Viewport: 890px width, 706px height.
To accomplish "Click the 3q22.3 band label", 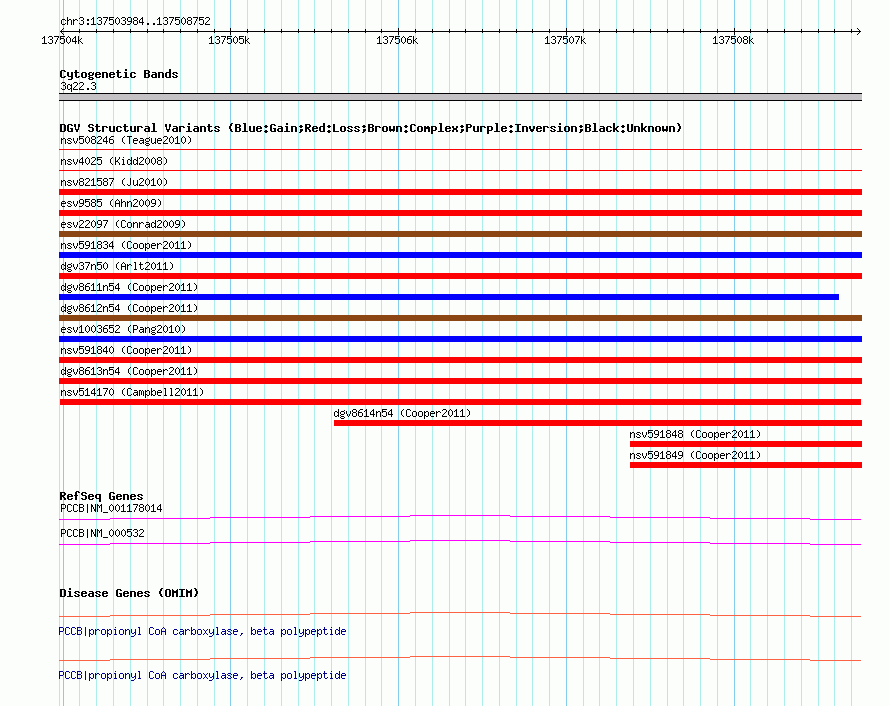I will pyautogui.click(x=78, y=86).
